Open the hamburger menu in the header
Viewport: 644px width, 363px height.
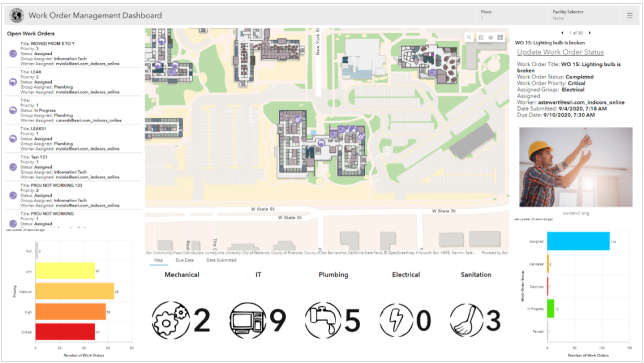(629, 16)
